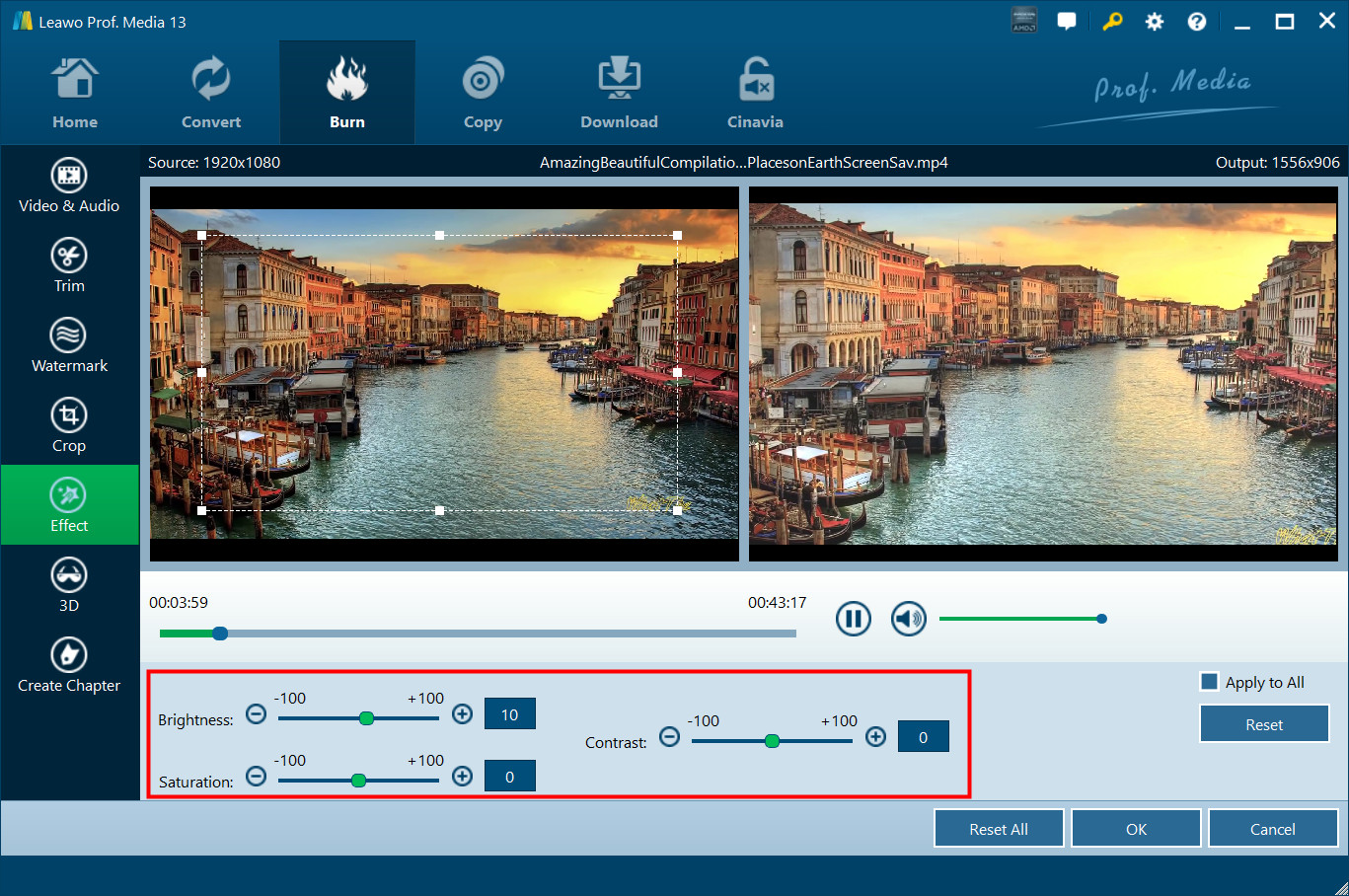
Task: Increase brightness with plus button
Action: pyautogui.click(x=462, y=713)
